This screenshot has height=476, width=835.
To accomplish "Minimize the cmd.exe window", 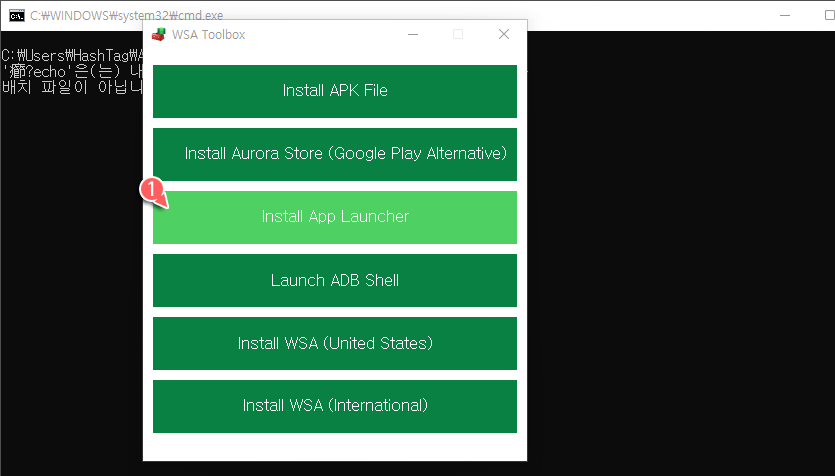I will 784,15.
